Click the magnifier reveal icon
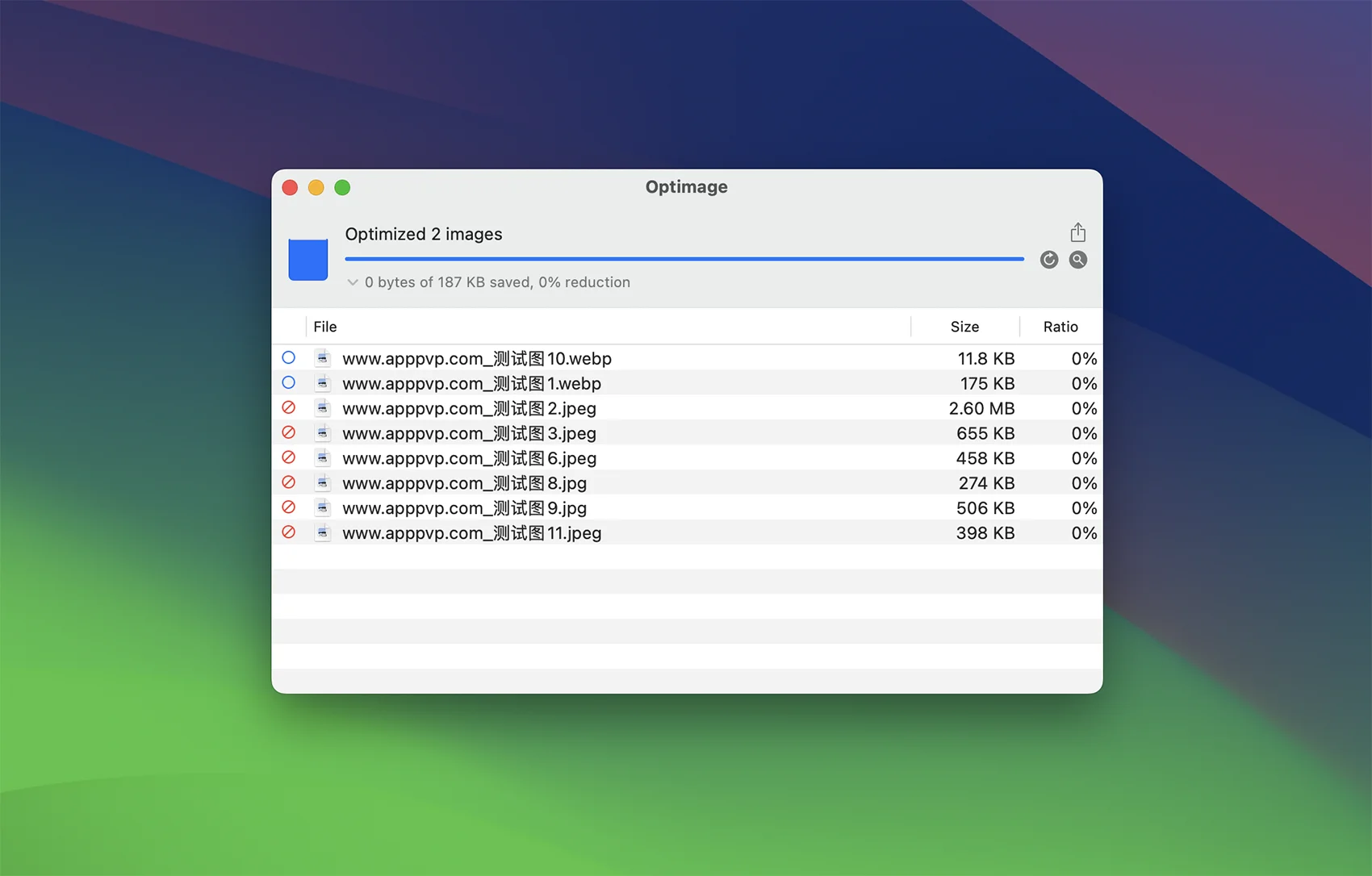The height and width of the screenshot is (876, 1372). pos(1077,260)
